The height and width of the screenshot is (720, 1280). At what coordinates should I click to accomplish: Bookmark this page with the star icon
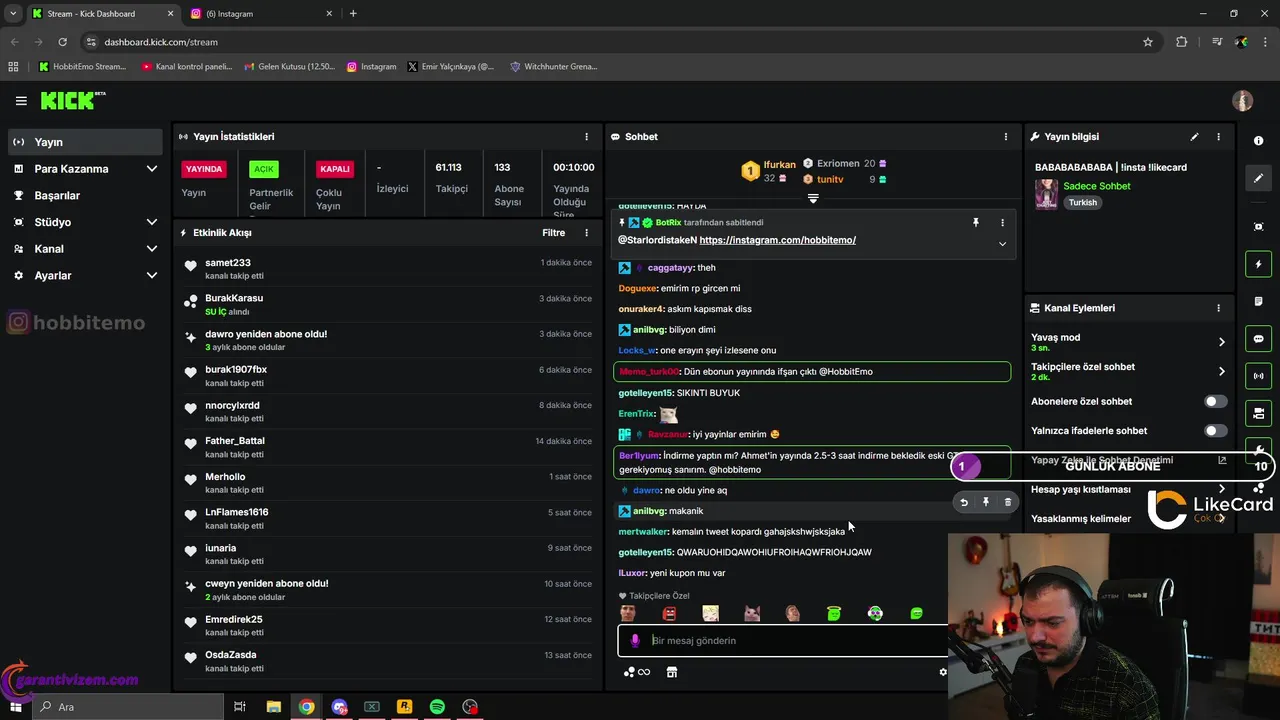[1148, 42]
